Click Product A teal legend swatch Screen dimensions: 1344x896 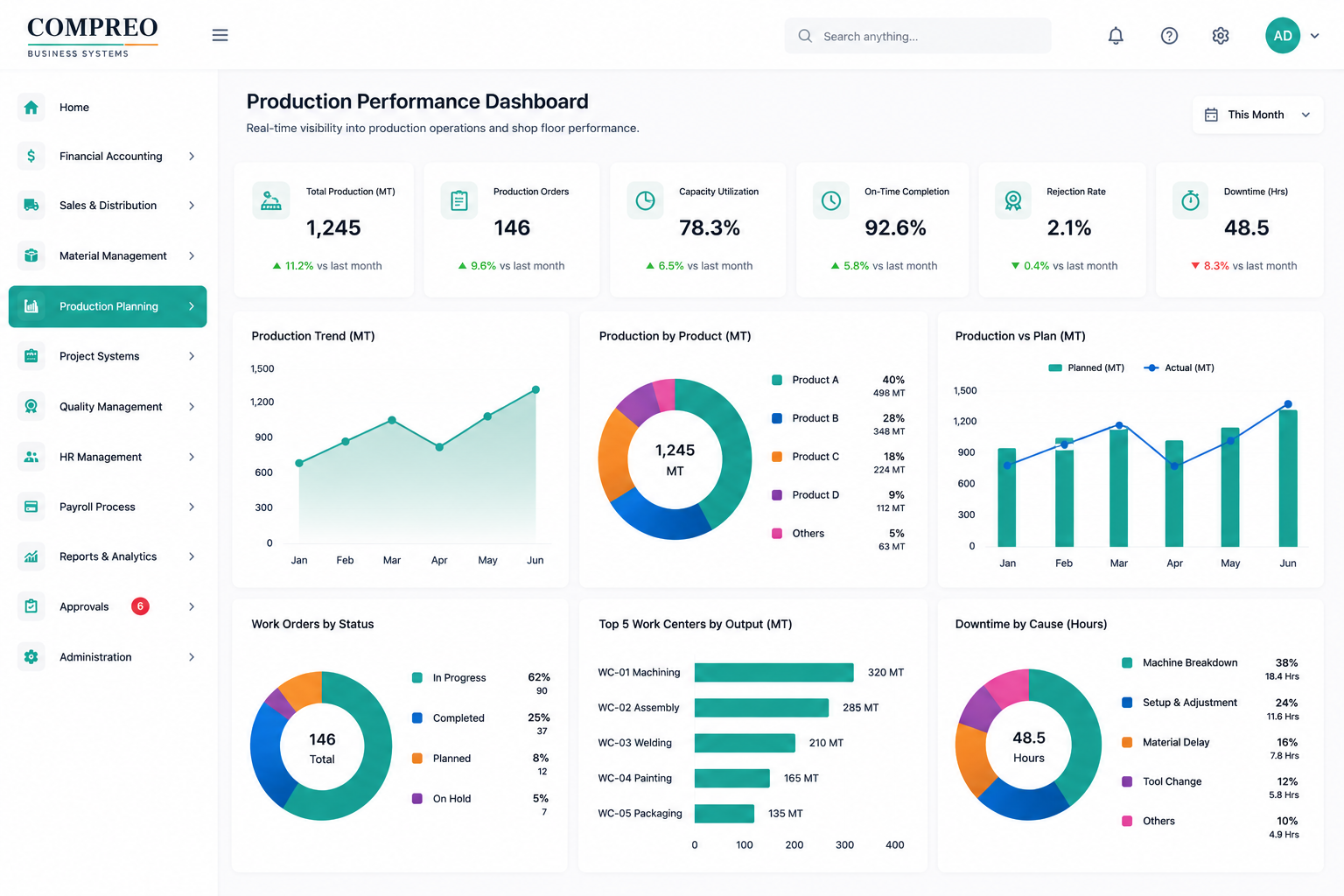click(777, 380)
